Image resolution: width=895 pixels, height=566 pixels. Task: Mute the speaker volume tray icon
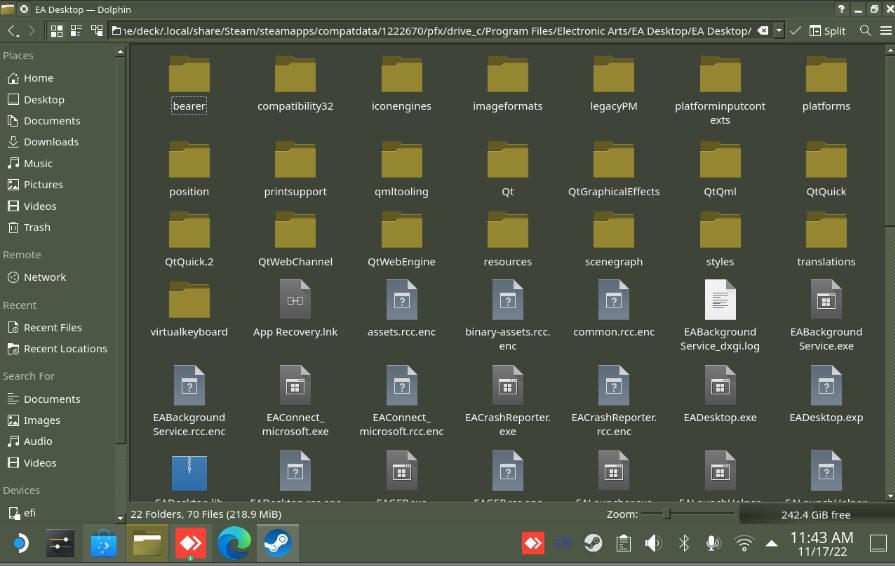(x=653, y=543)
